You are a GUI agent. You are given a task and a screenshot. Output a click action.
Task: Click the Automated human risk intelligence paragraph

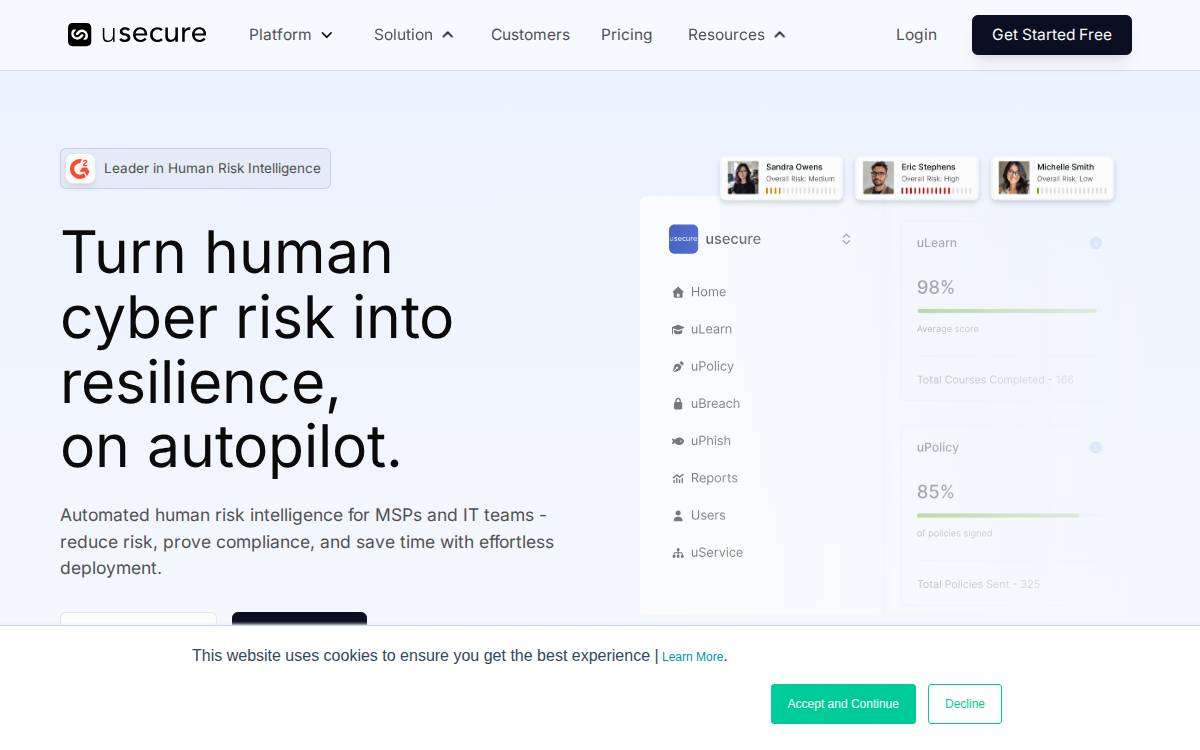point(307,542)
